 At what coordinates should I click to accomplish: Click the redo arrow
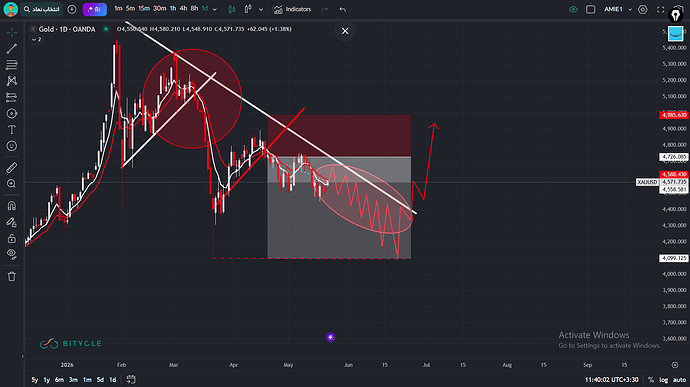325,9
